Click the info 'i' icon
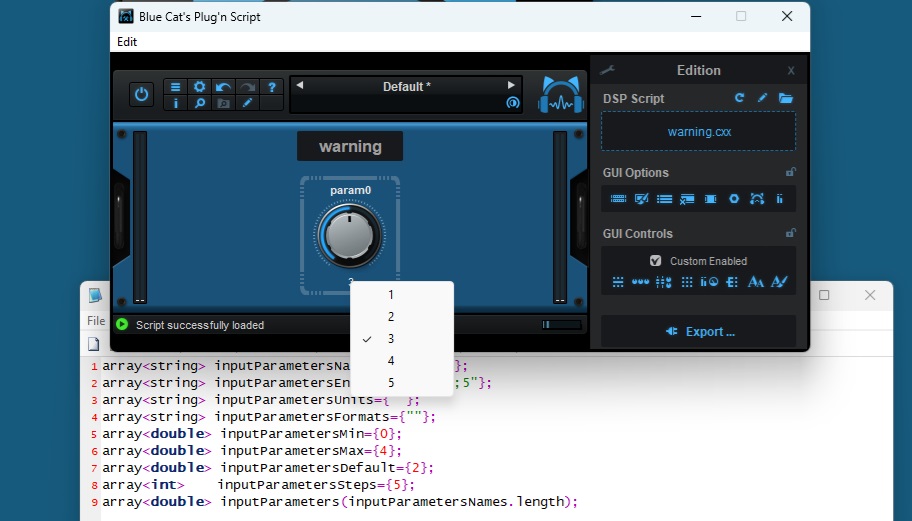Viewport: 912px width, 521px height. click(175, 103)
